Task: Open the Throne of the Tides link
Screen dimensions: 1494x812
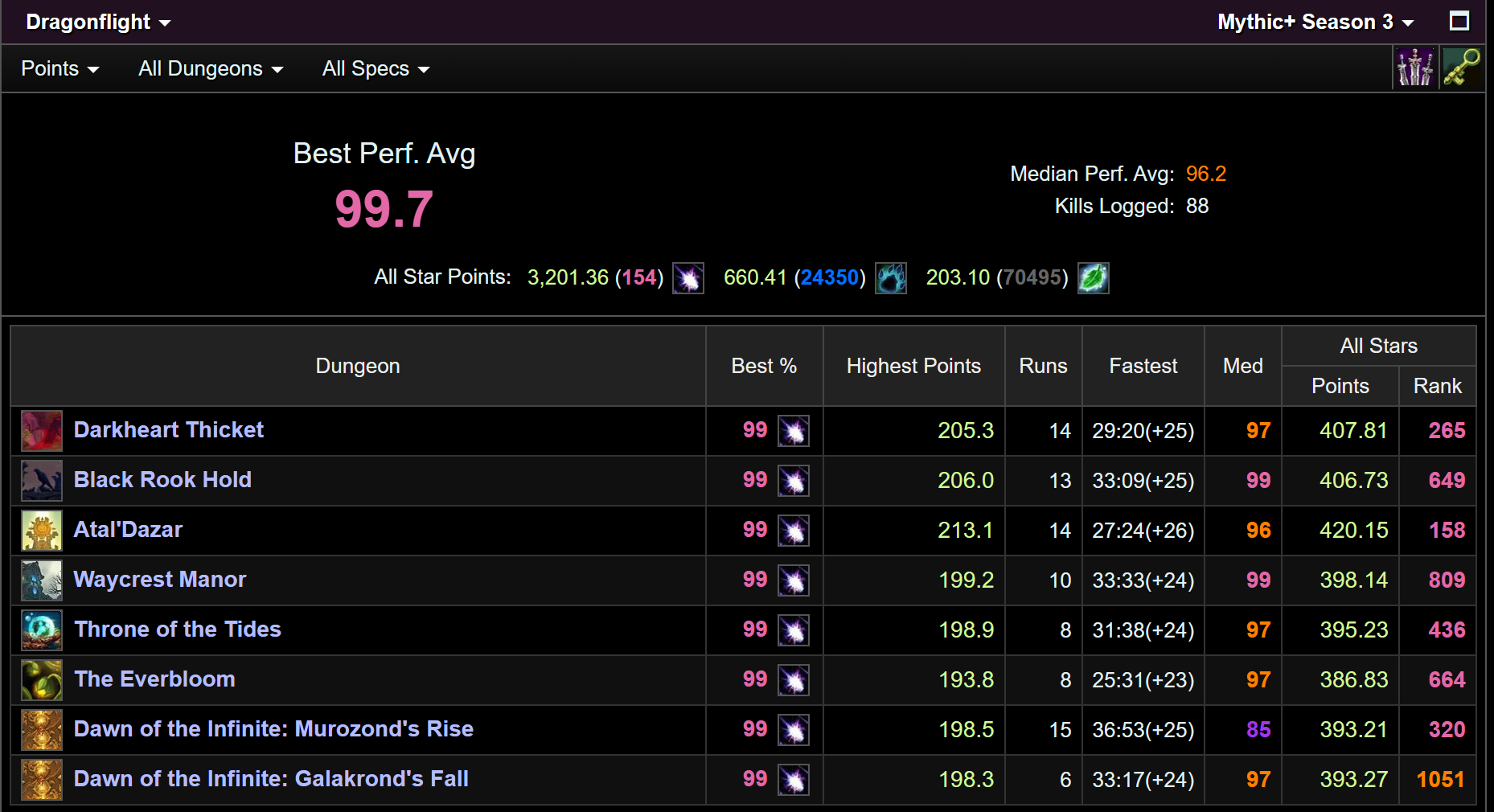Action: coord(178,629)
